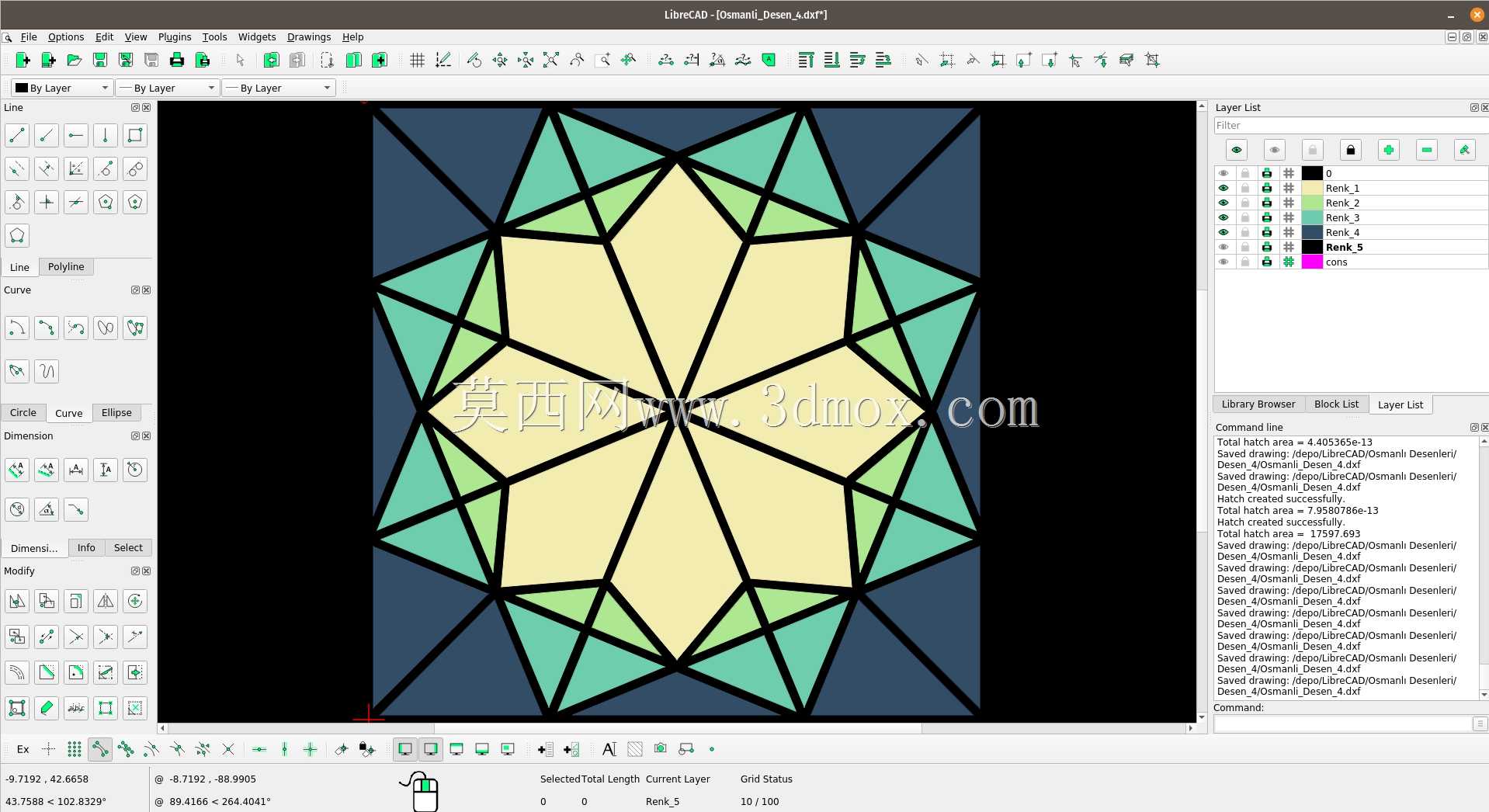Switch to the Circle tab
The image size is (1489, 812).
pyautogui.click(x=23, y=412)
